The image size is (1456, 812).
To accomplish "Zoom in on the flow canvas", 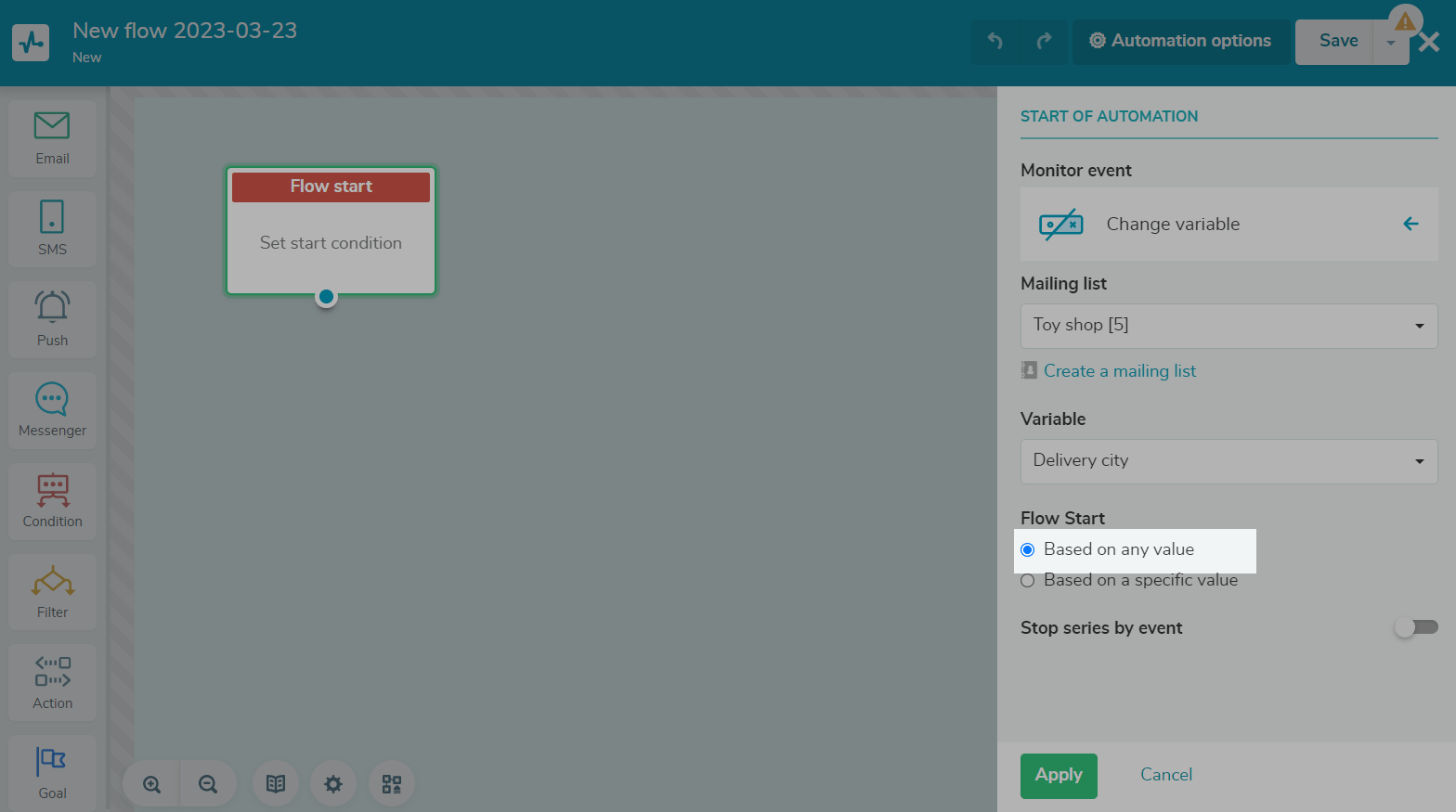I will (151, 784).
